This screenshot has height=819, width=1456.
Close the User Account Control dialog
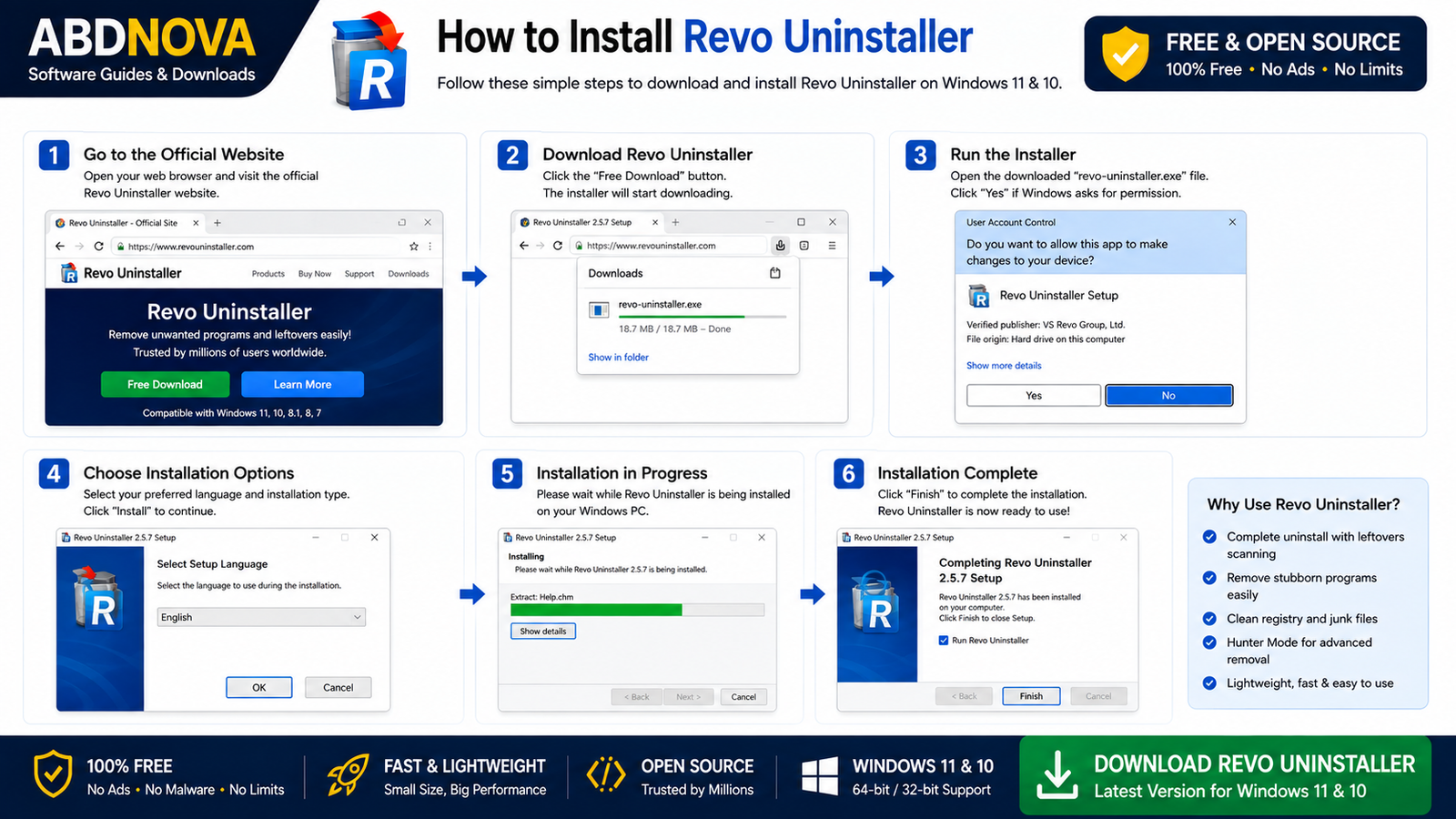coord(1232,222)
